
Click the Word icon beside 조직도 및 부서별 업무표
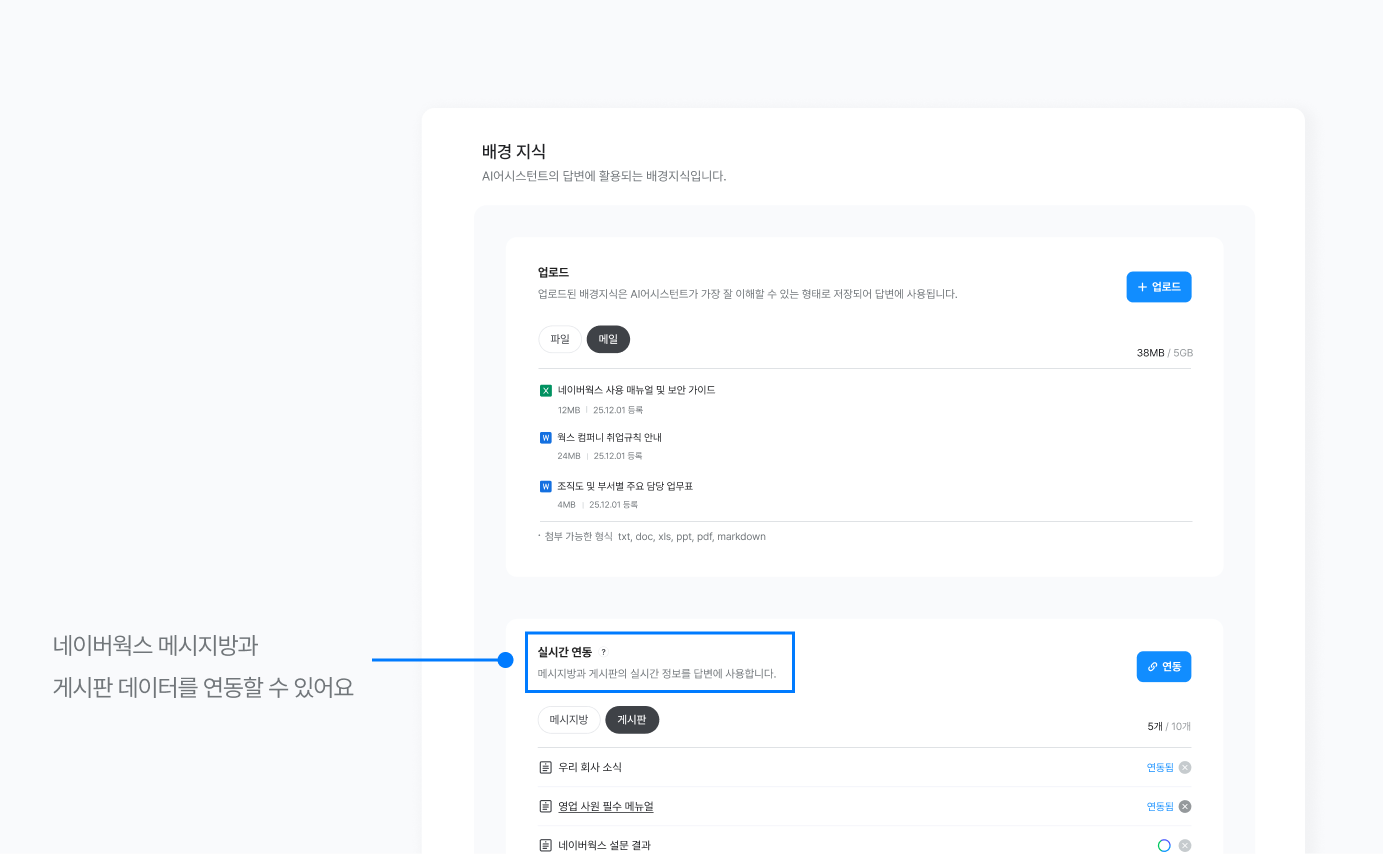click(545, 486)
